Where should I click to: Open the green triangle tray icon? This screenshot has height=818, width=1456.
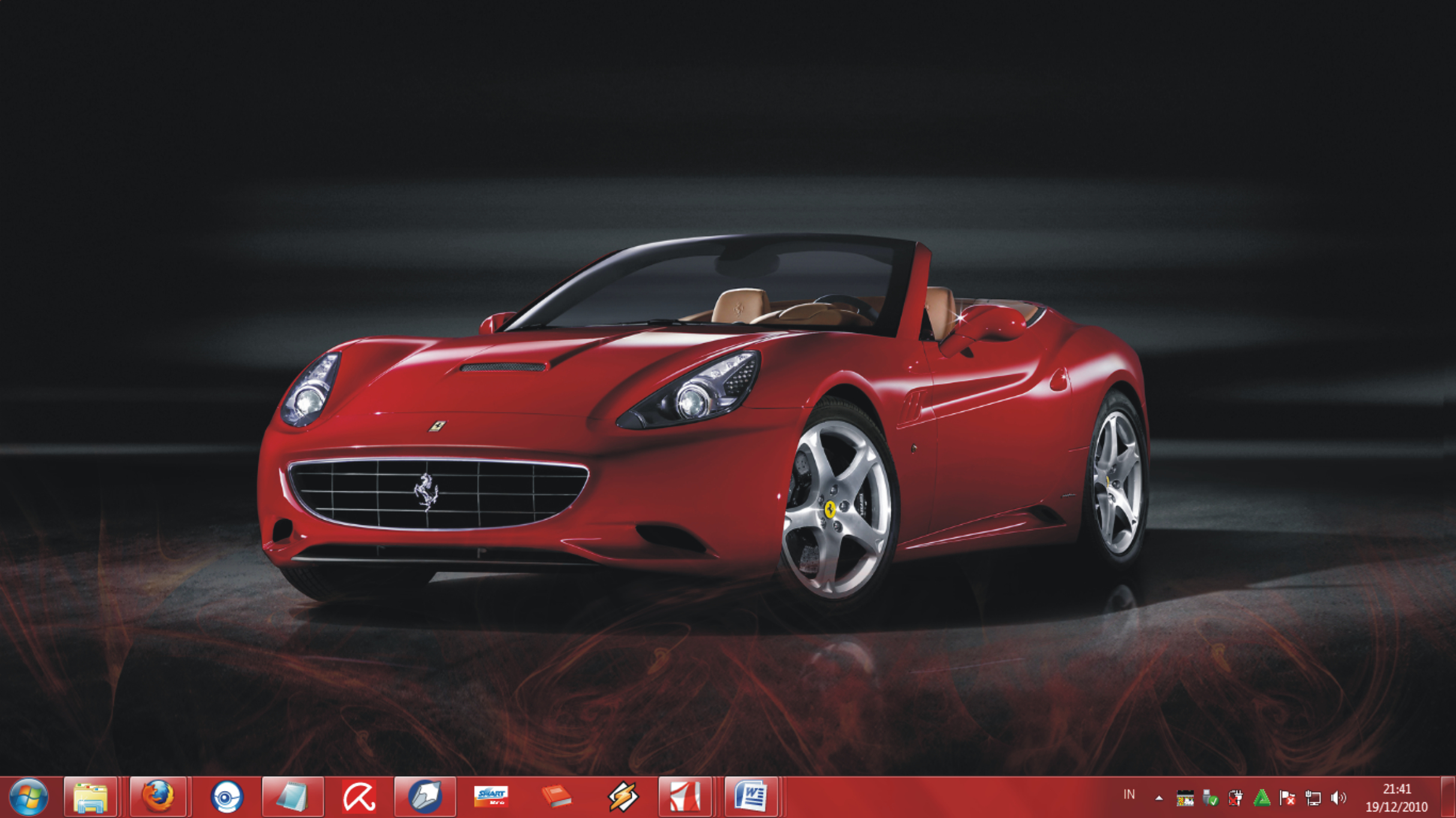pos(1262,798)
